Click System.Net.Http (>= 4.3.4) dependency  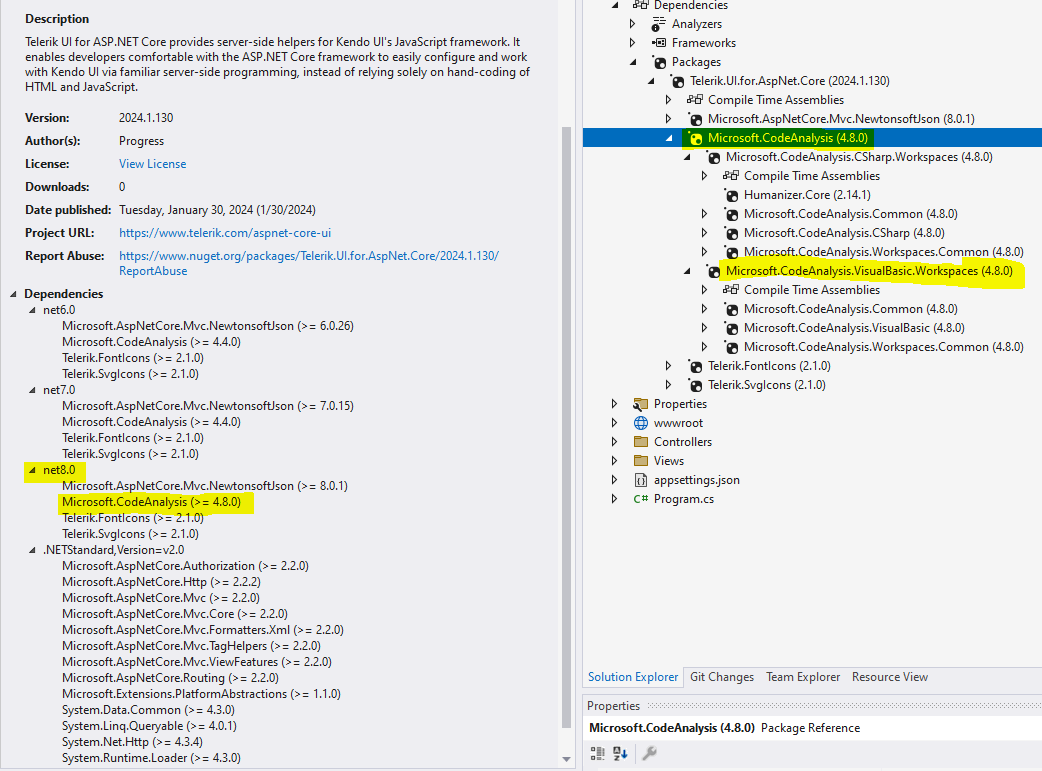pyautogui.click(x=132, y=742)
